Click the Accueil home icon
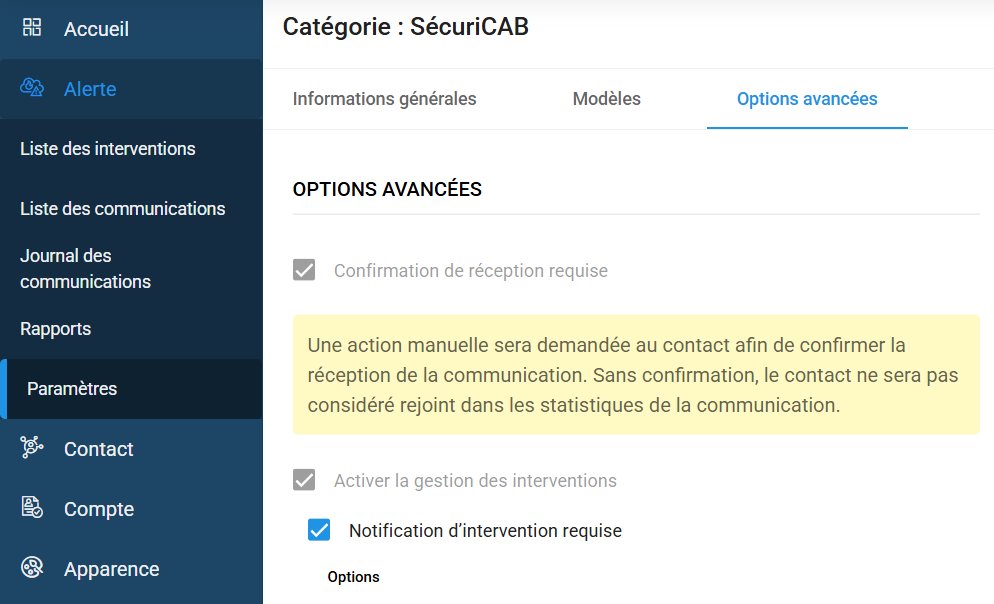Image resolution: width=994 pixels, height=604 pixels. pos(33,28)
